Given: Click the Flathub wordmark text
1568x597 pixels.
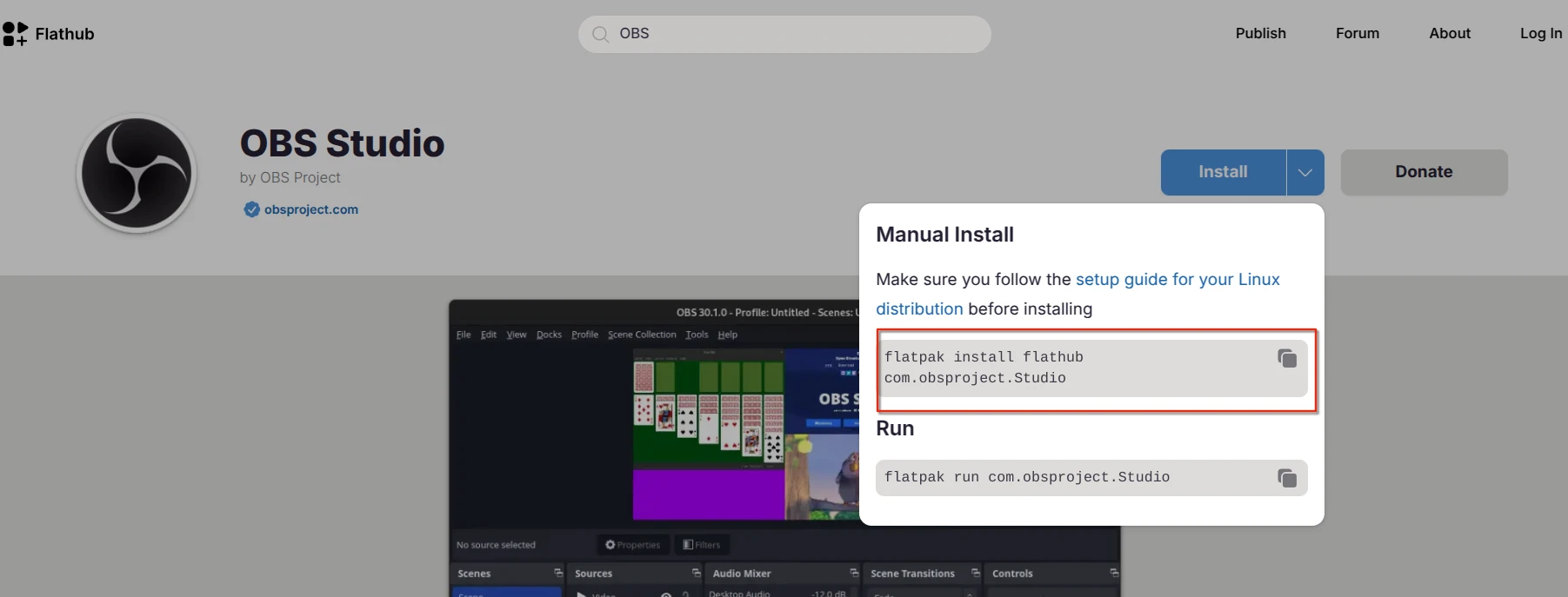Looking at the screenshot, I should point(64,34).
